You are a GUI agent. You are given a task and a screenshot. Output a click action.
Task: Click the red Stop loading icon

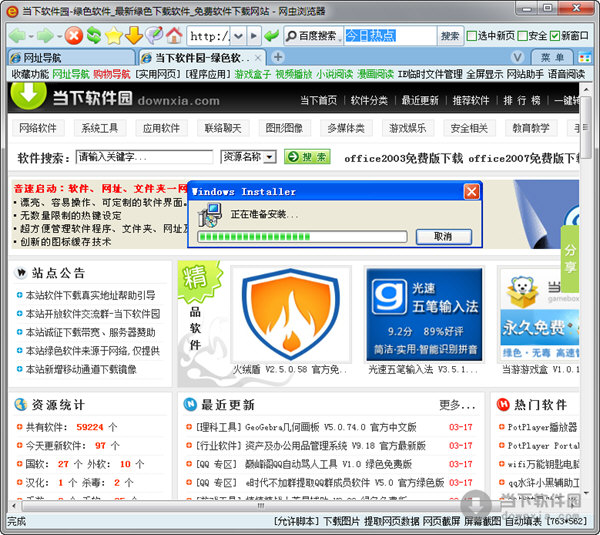pos(74,36)
